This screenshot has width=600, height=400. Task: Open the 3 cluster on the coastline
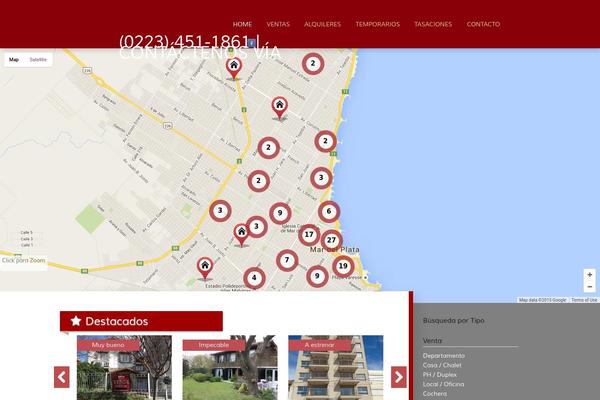click(321, 178)
